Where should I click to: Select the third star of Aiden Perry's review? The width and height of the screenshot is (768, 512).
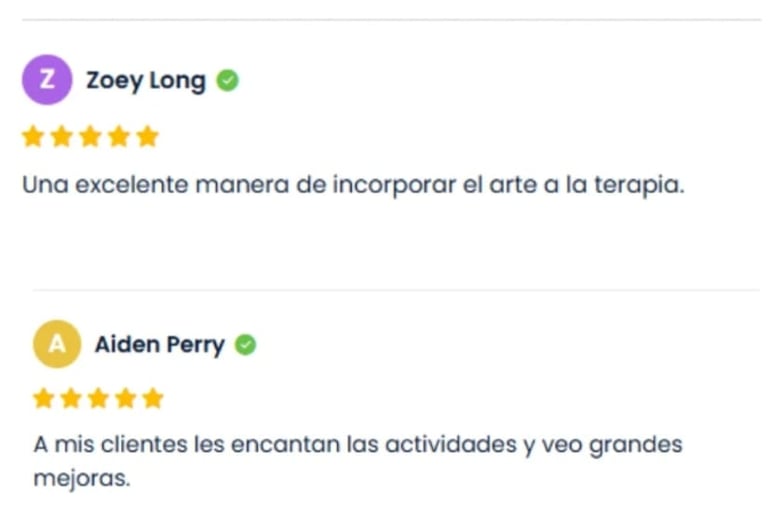tap(98, 399)
